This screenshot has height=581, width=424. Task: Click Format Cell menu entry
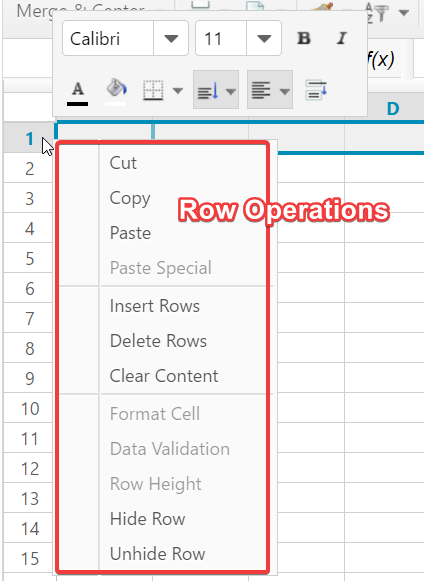click(x=155, y=414)
